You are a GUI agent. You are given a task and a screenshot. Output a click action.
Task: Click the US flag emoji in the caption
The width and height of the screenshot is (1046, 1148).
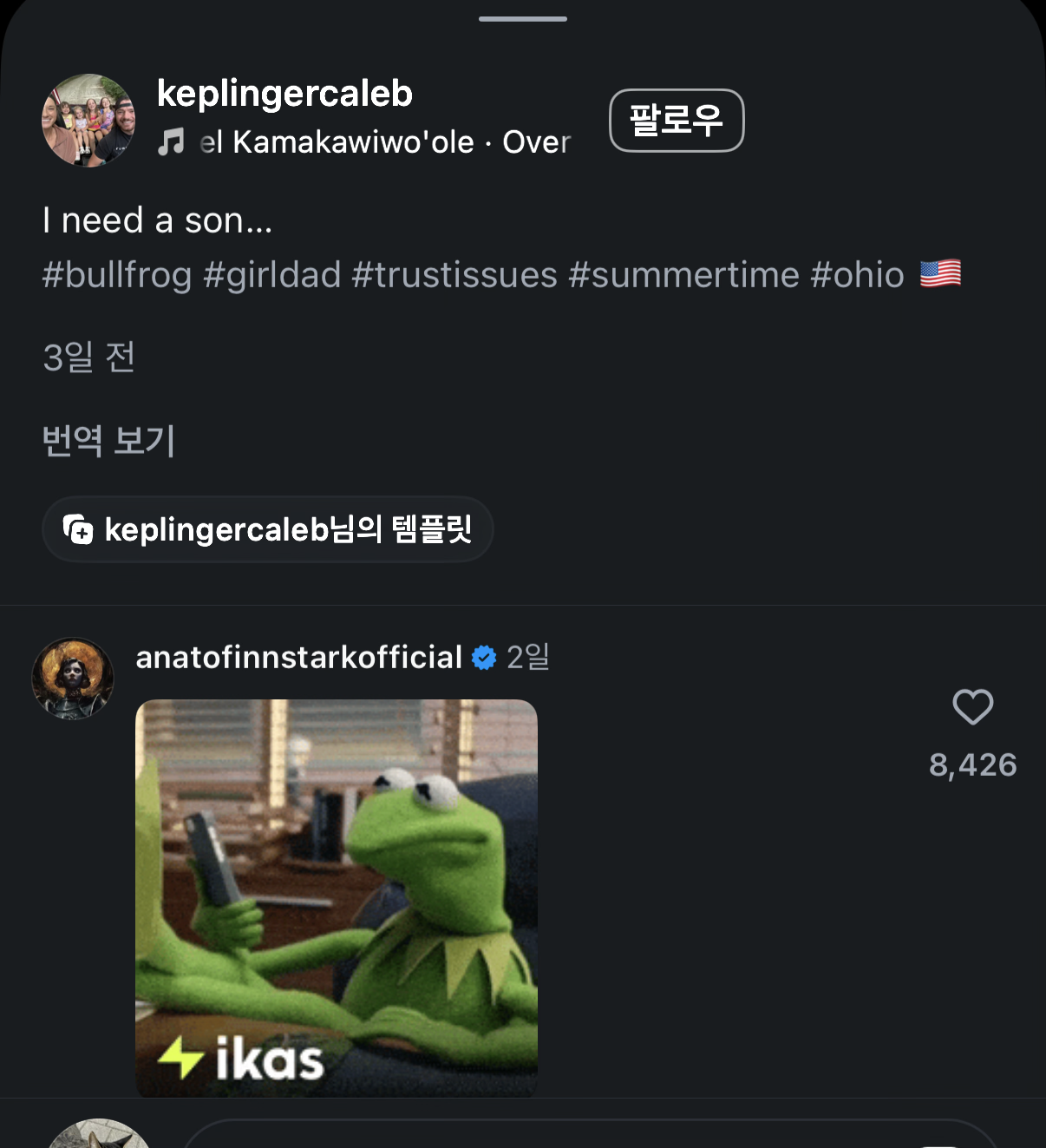940,274
